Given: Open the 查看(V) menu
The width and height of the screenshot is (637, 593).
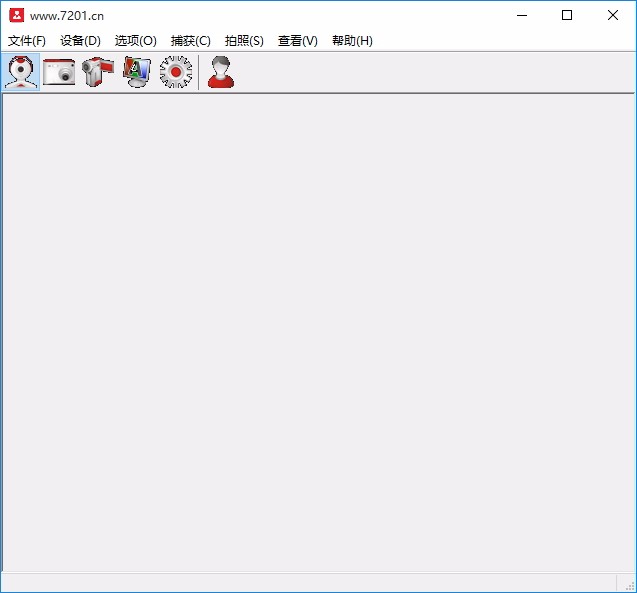Looking at the screenshot, I should point(298,41).
